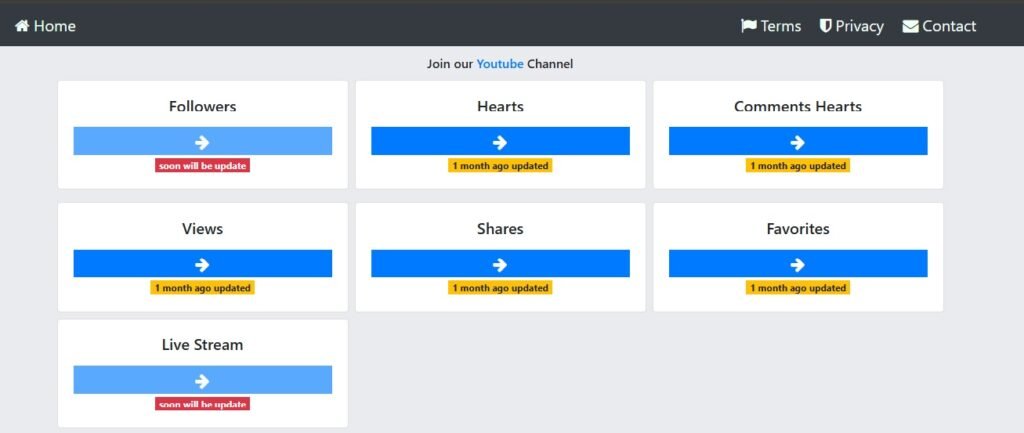The image size is (1024, 433).
Task: Click the house icon beside Home
Action: 22,26
